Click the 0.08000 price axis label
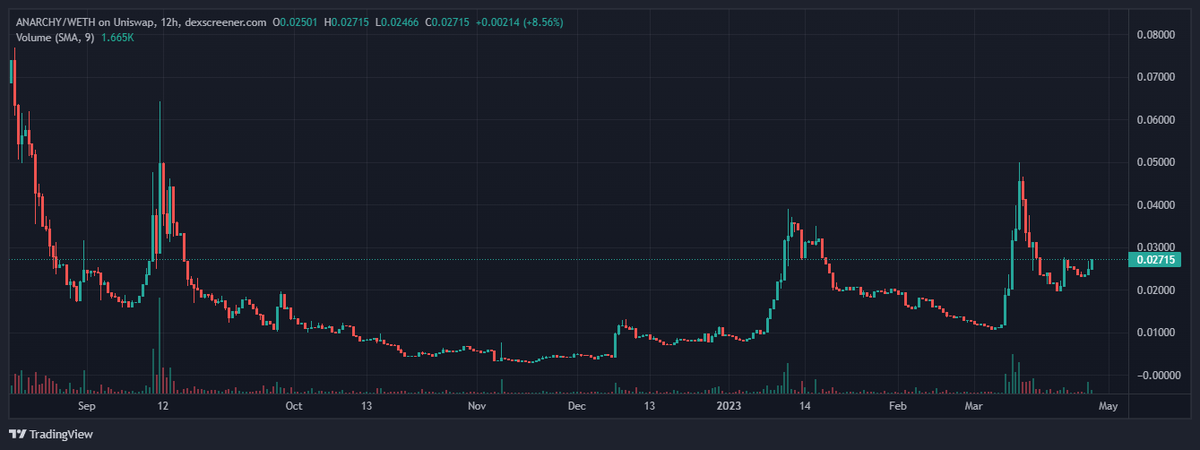 point(1155,34)
